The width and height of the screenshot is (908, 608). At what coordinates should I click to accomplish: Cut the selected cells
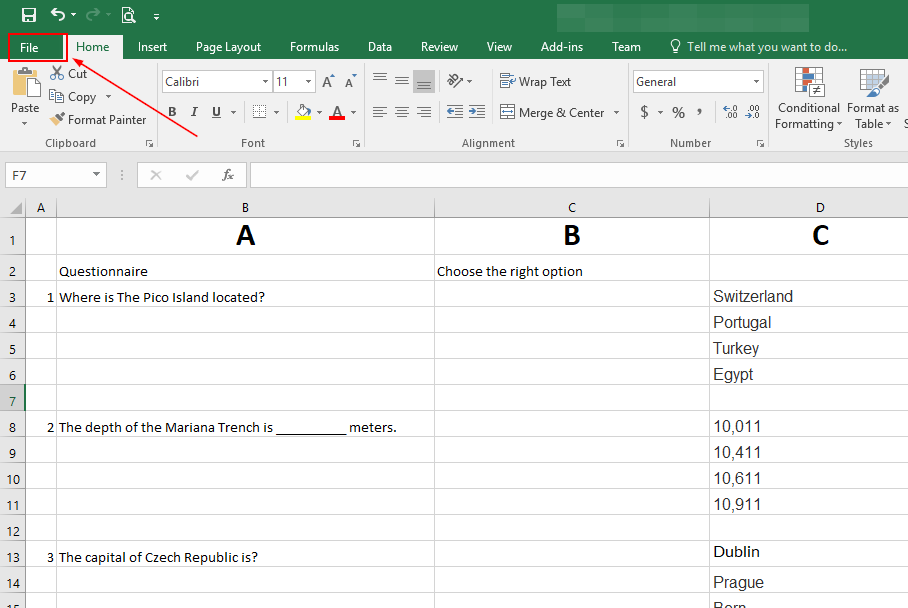click(x=68, y=74)
